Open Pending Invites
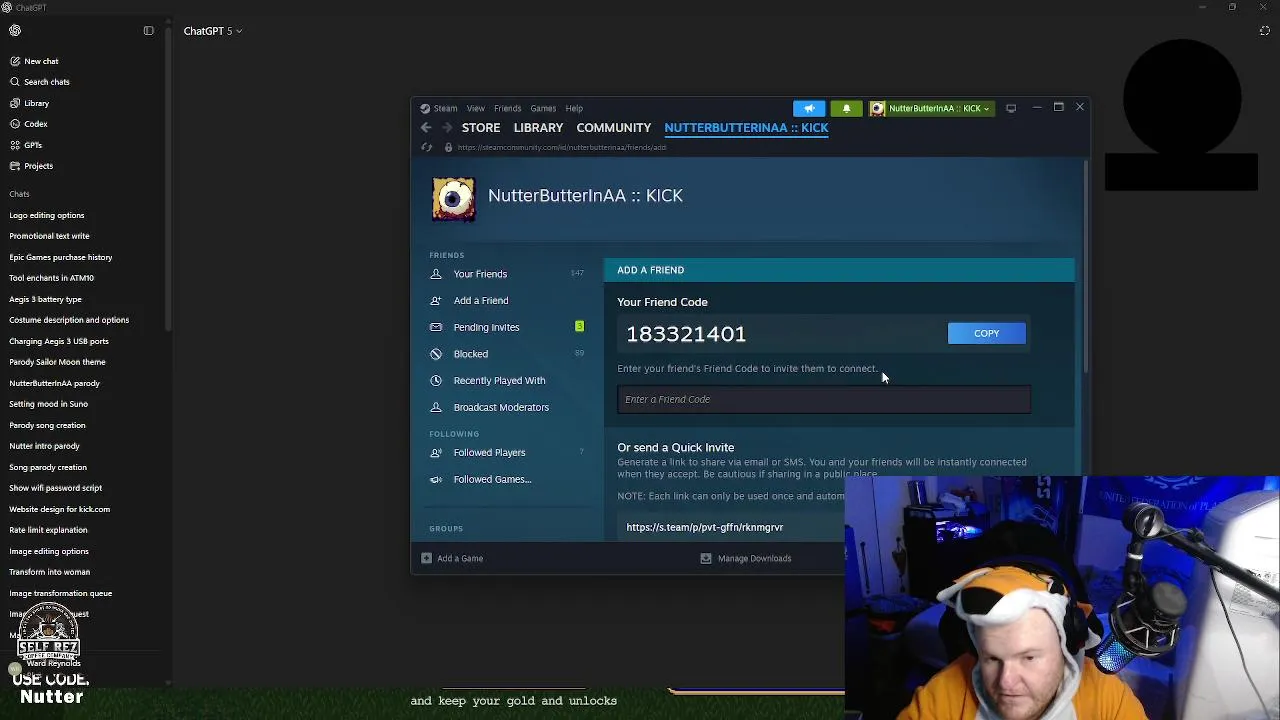This screenshot has width=1280, height=720. coord(486,327)
